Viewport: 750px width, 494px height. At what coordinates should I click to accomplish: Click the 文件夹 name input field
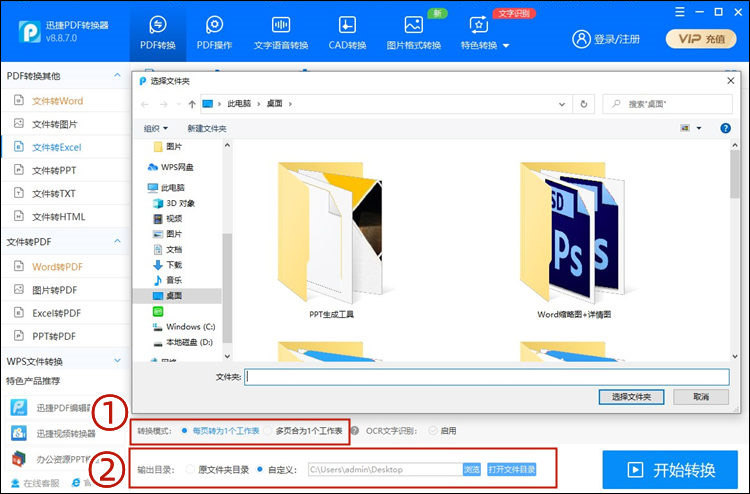(487, 377)
